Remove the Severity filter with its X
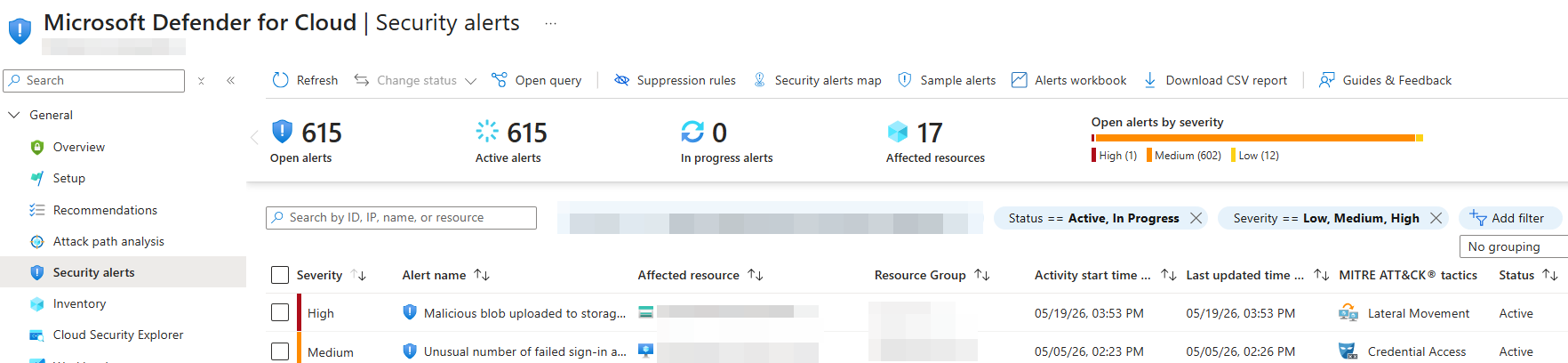The image size is (1568, 363). 1436,218
